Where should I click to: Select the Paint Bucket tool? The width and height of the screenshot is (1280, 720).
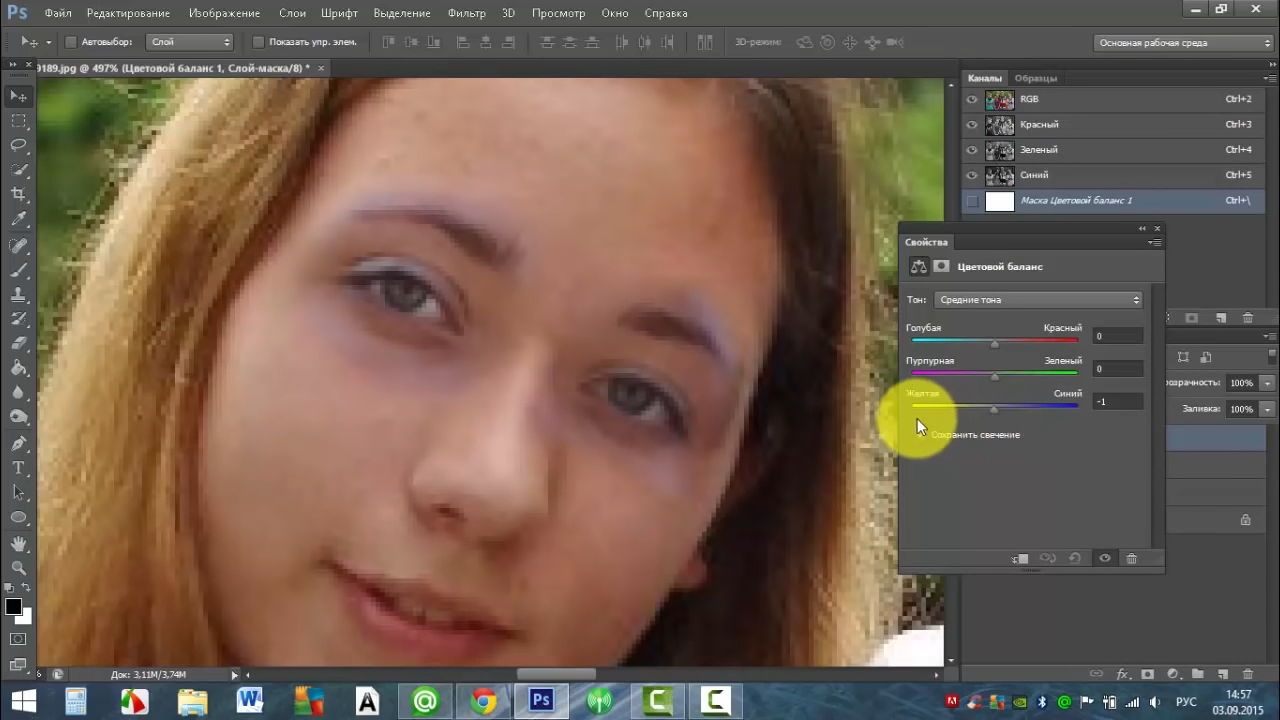[19, 368]
